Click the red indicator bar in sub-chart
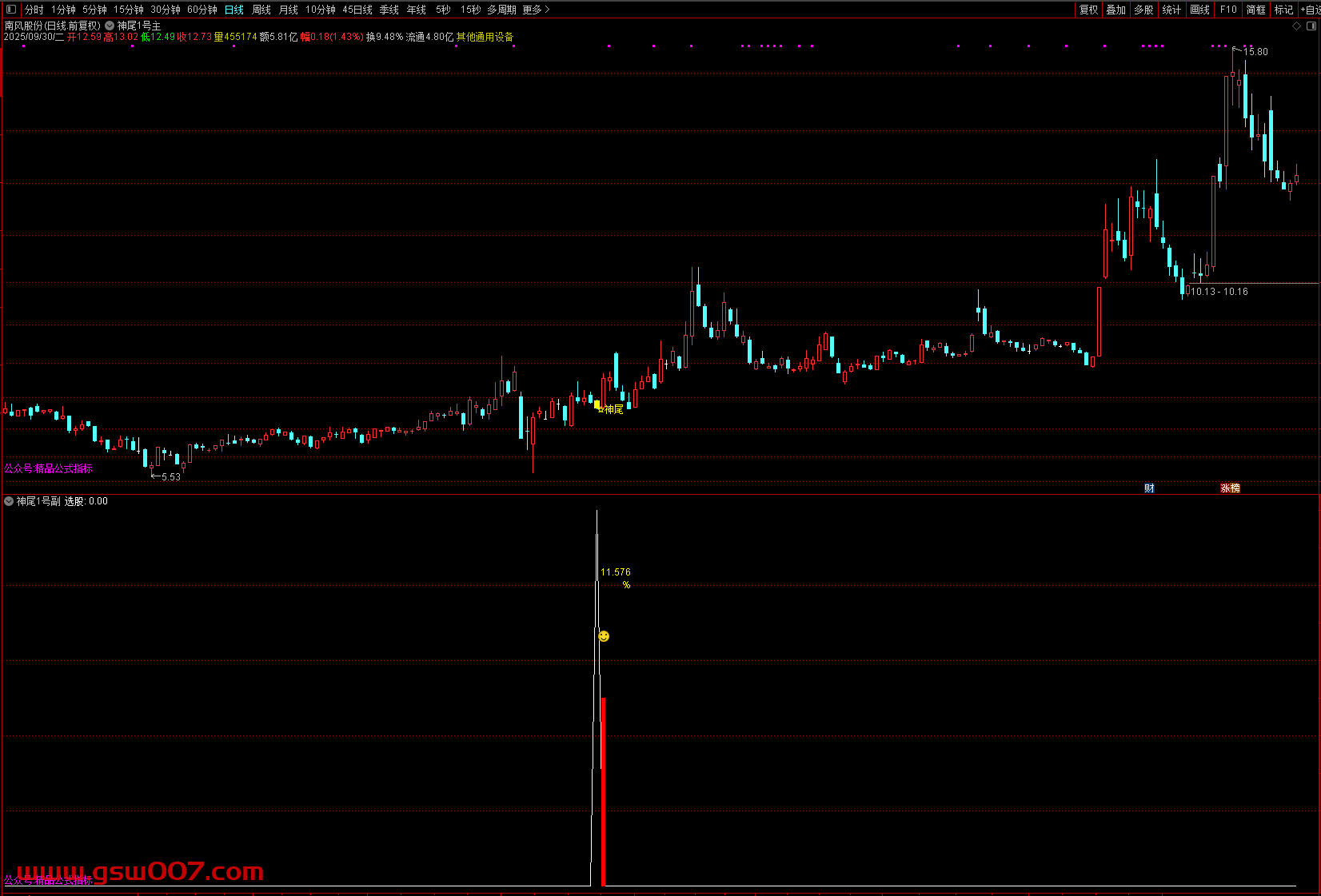The image size is (1321, 896). pos(603,791)
